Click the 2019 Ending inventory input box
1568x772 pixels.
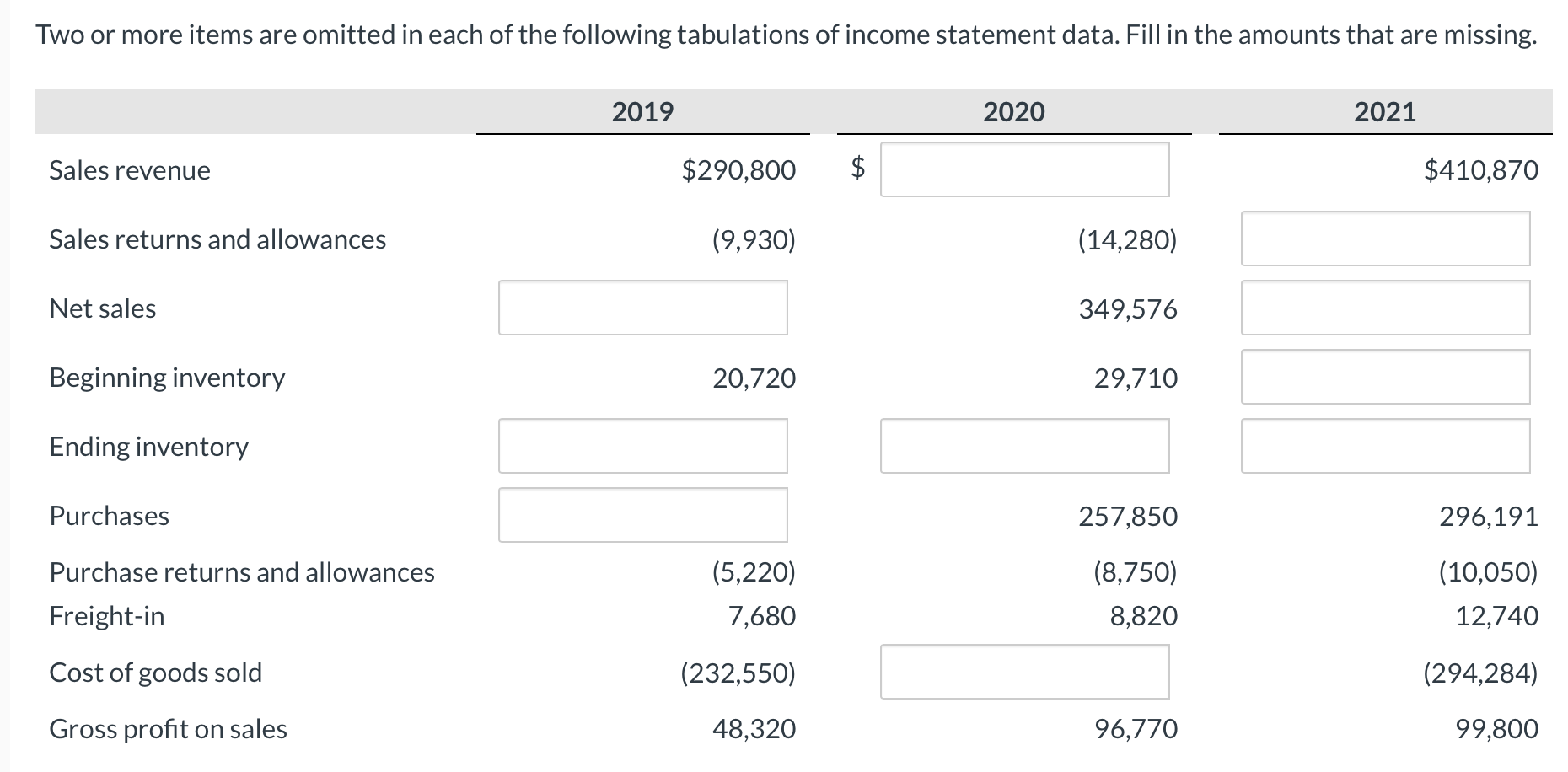(642, 446)
